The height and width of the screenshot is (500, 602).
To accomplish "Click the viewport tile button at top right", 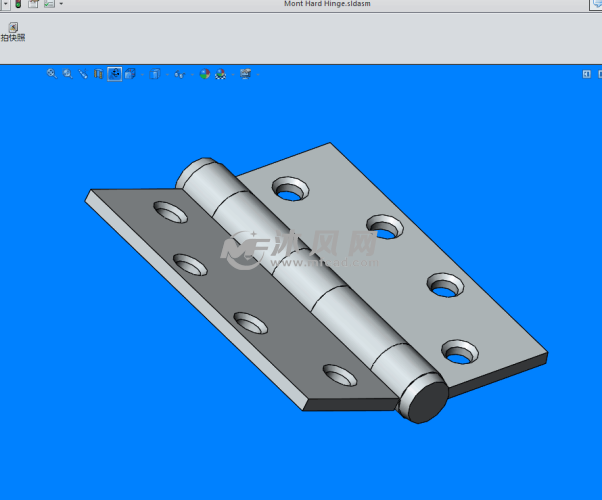I will pos(587,74).
